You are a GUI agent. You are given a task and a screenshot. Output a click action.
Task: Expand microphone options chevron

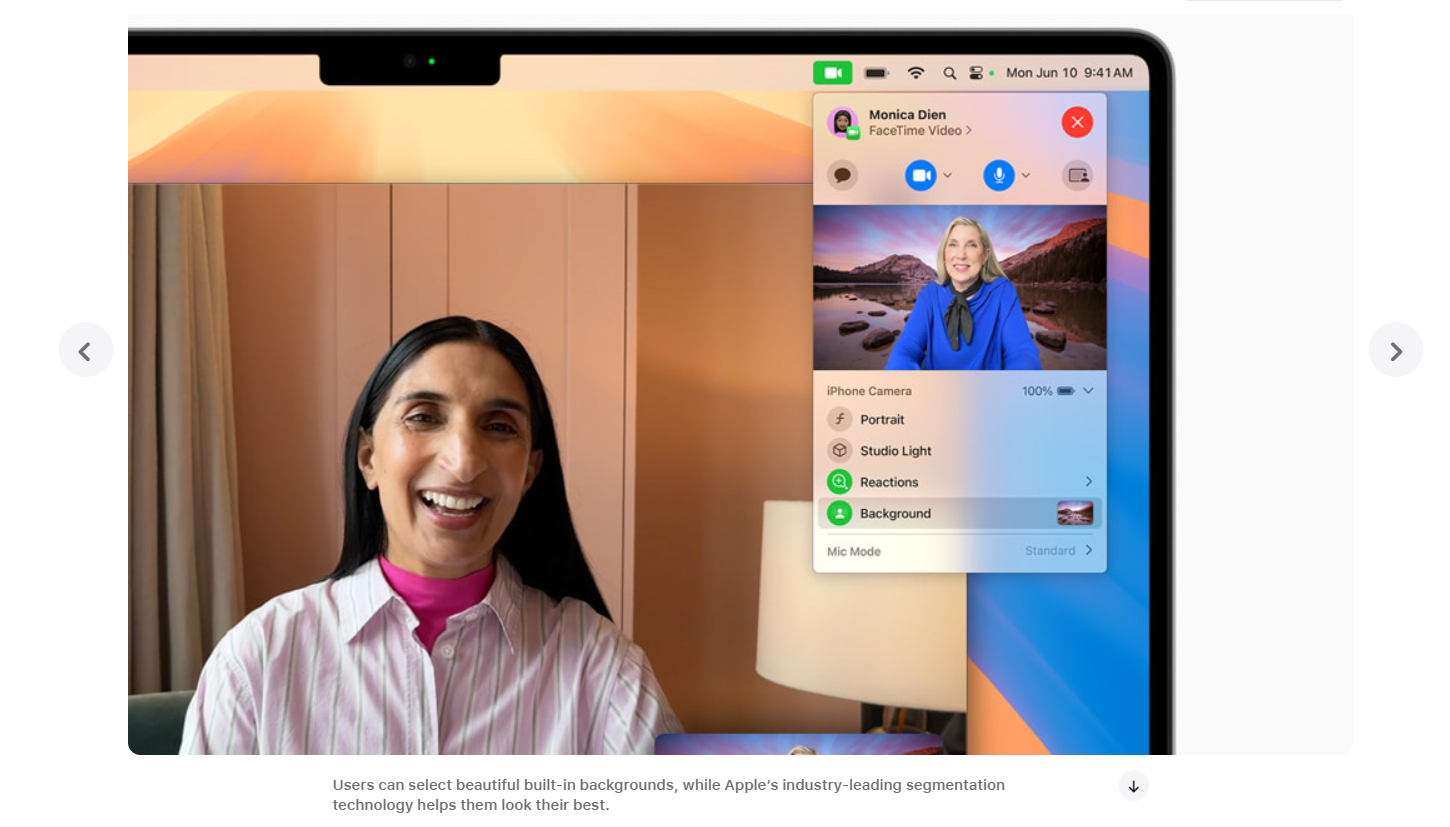click(x=1026, y=175)
